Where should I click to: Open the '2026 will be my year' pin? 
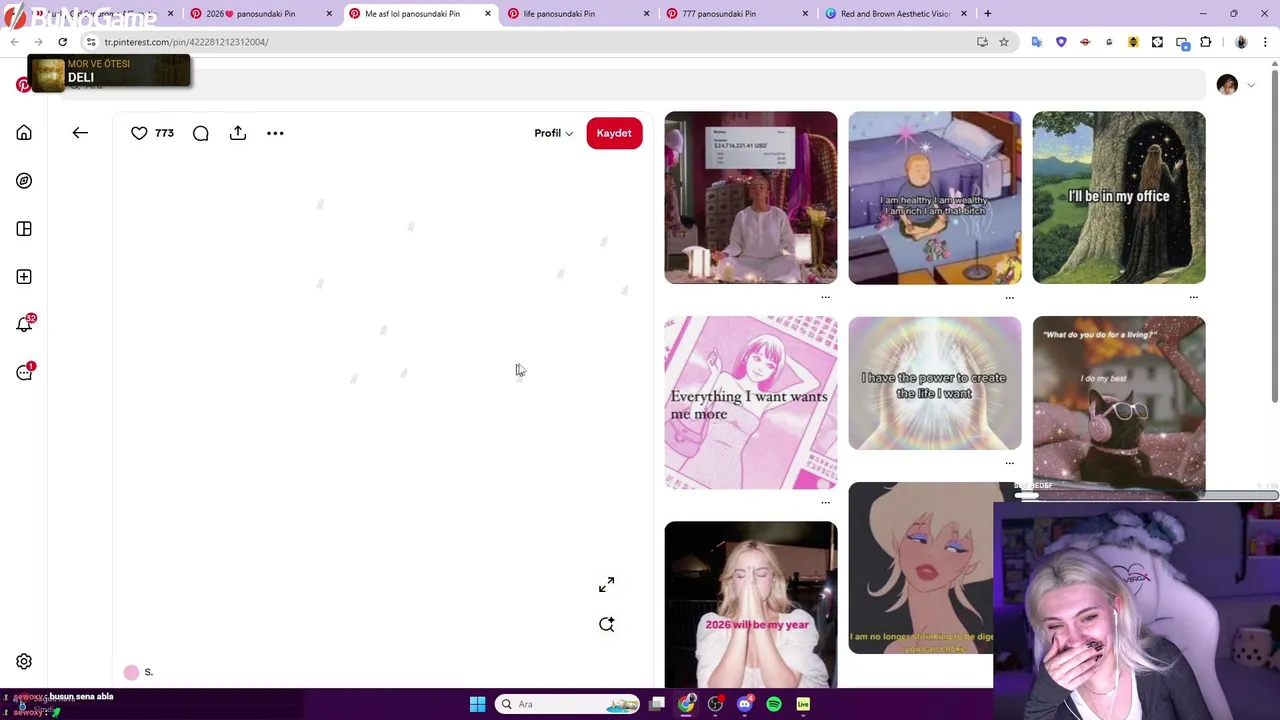coord(751,604)
